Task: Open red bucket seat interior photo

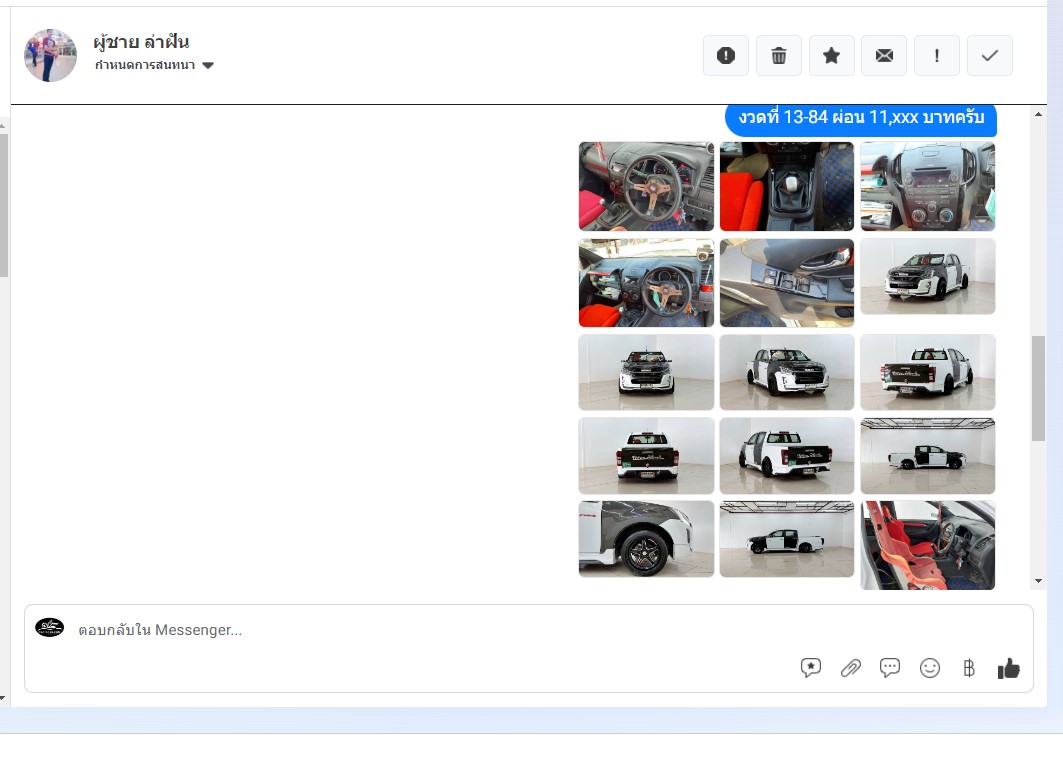Action: [x=928, y=545]
